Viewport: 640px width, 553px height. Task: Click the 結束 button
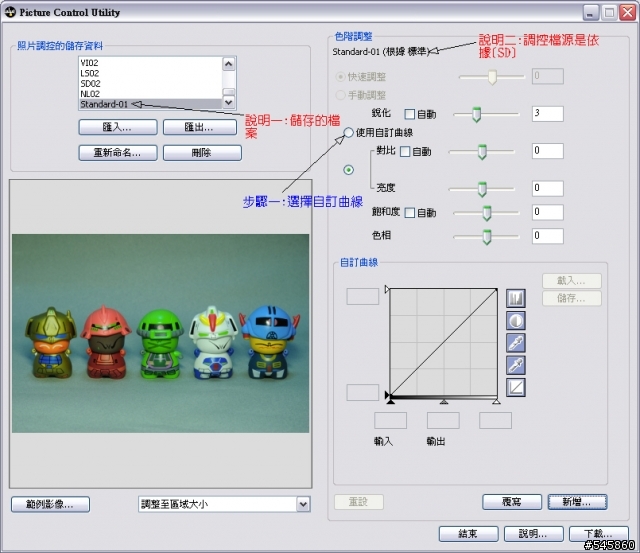coord(468,533)
